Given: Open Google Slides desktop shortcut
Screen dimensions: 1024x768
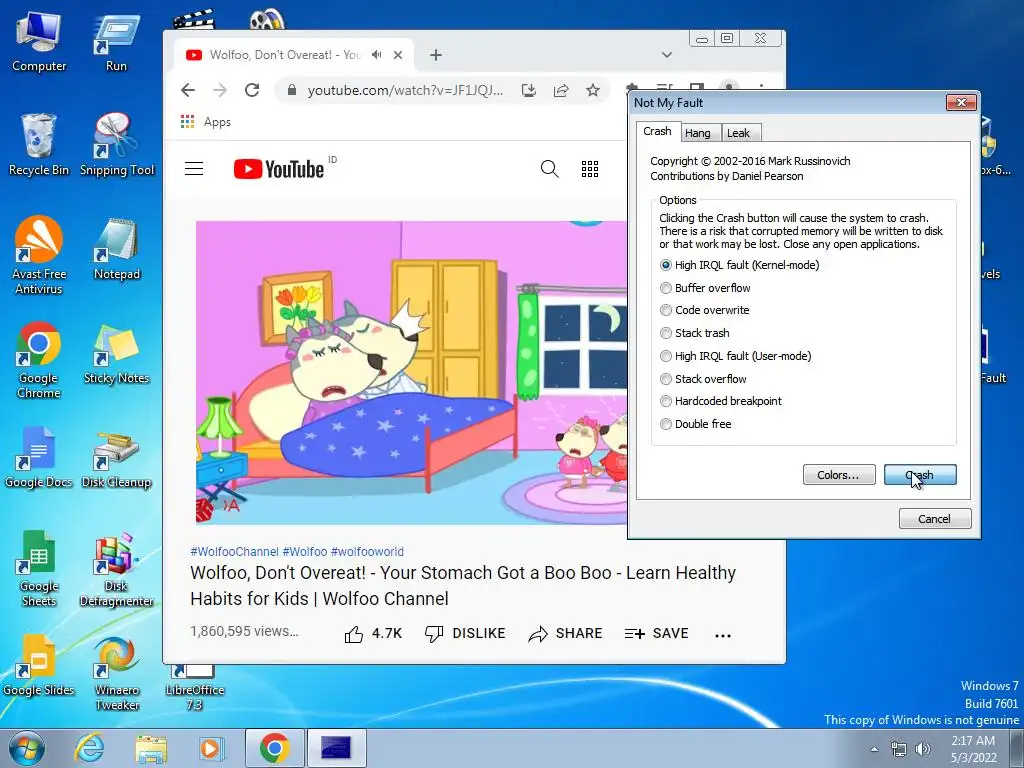Looking at the screenshot, I should [x=39, y=665].
